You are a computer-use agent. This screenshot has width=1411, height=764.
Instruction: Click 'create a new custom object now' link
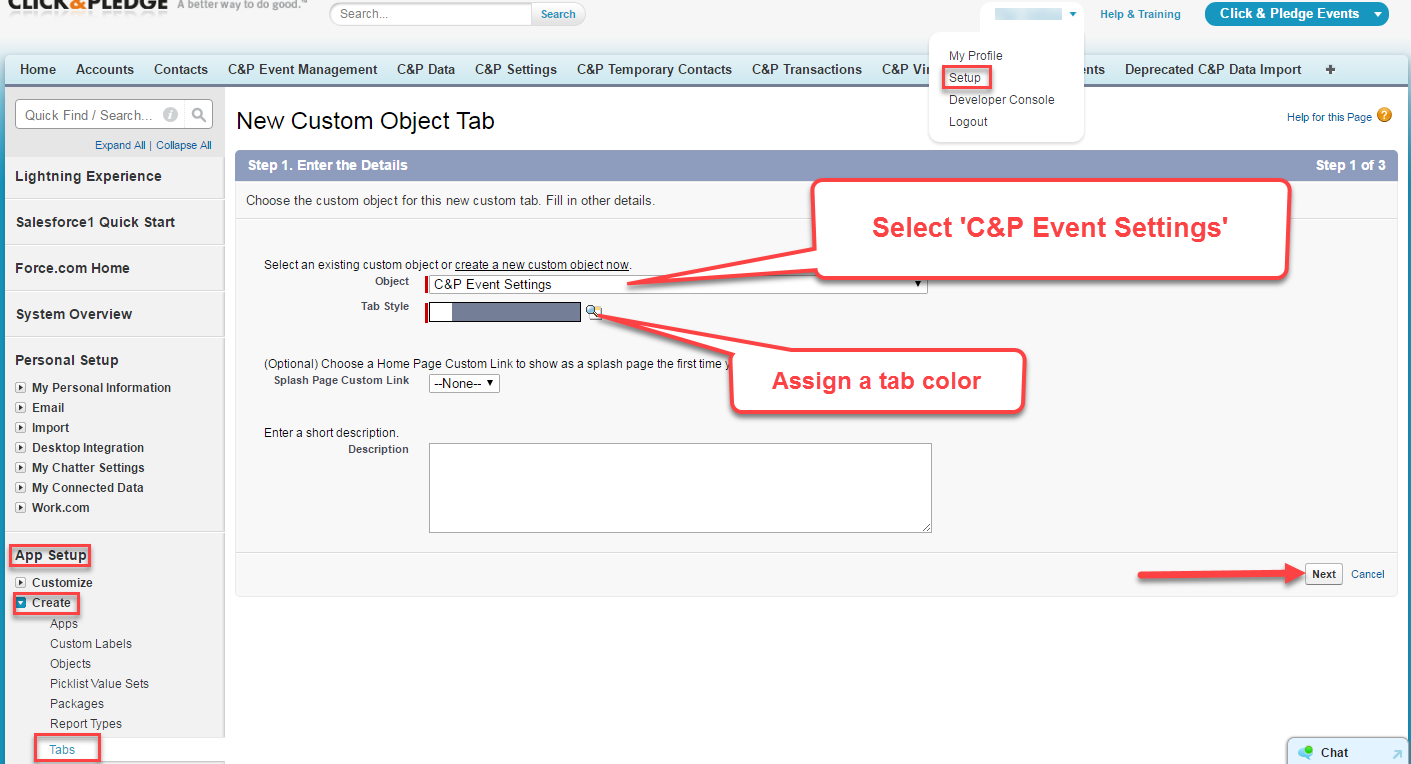pos(542,265)
